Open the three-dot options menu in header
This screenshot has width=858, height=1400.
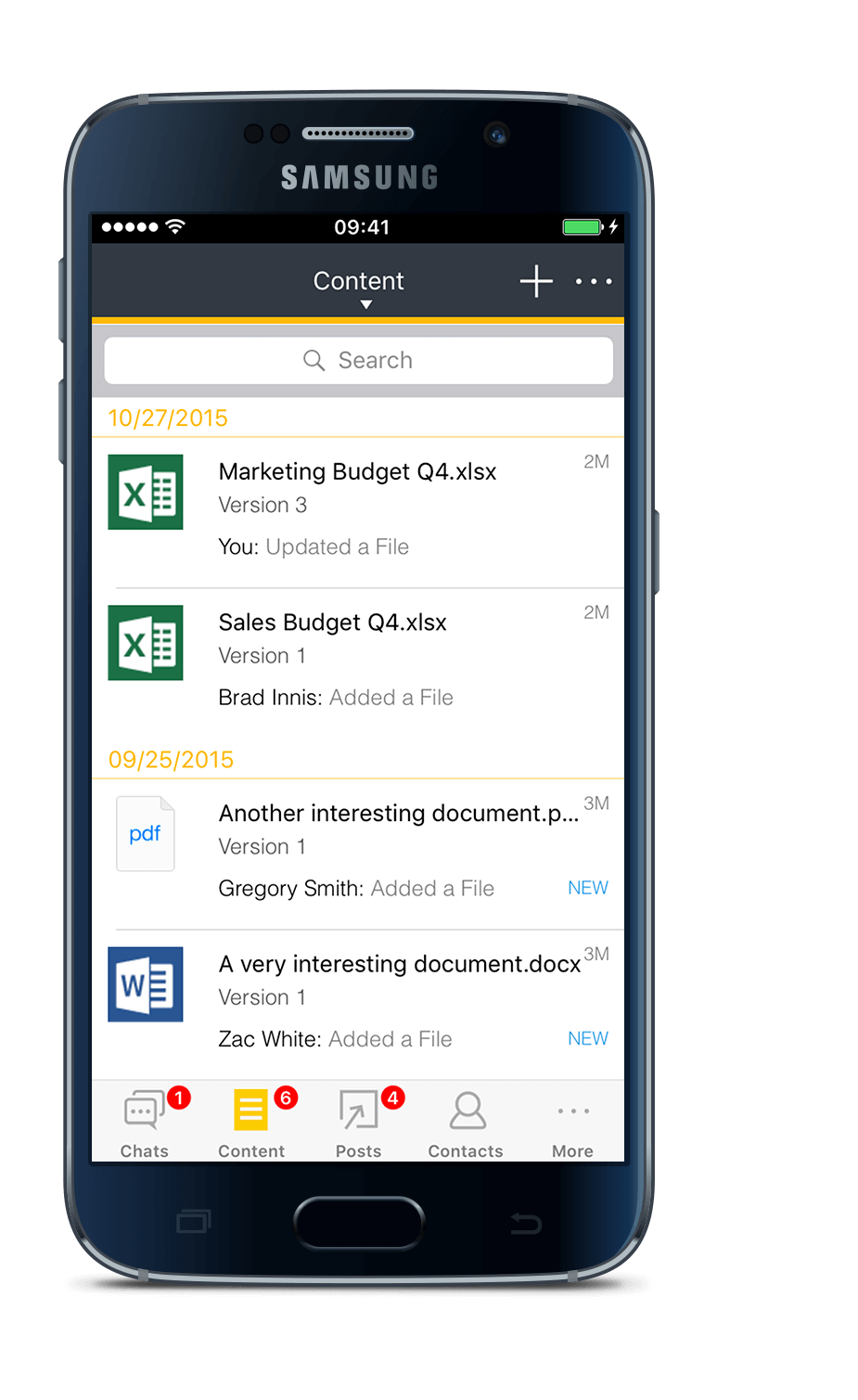[x=594, y=281]
